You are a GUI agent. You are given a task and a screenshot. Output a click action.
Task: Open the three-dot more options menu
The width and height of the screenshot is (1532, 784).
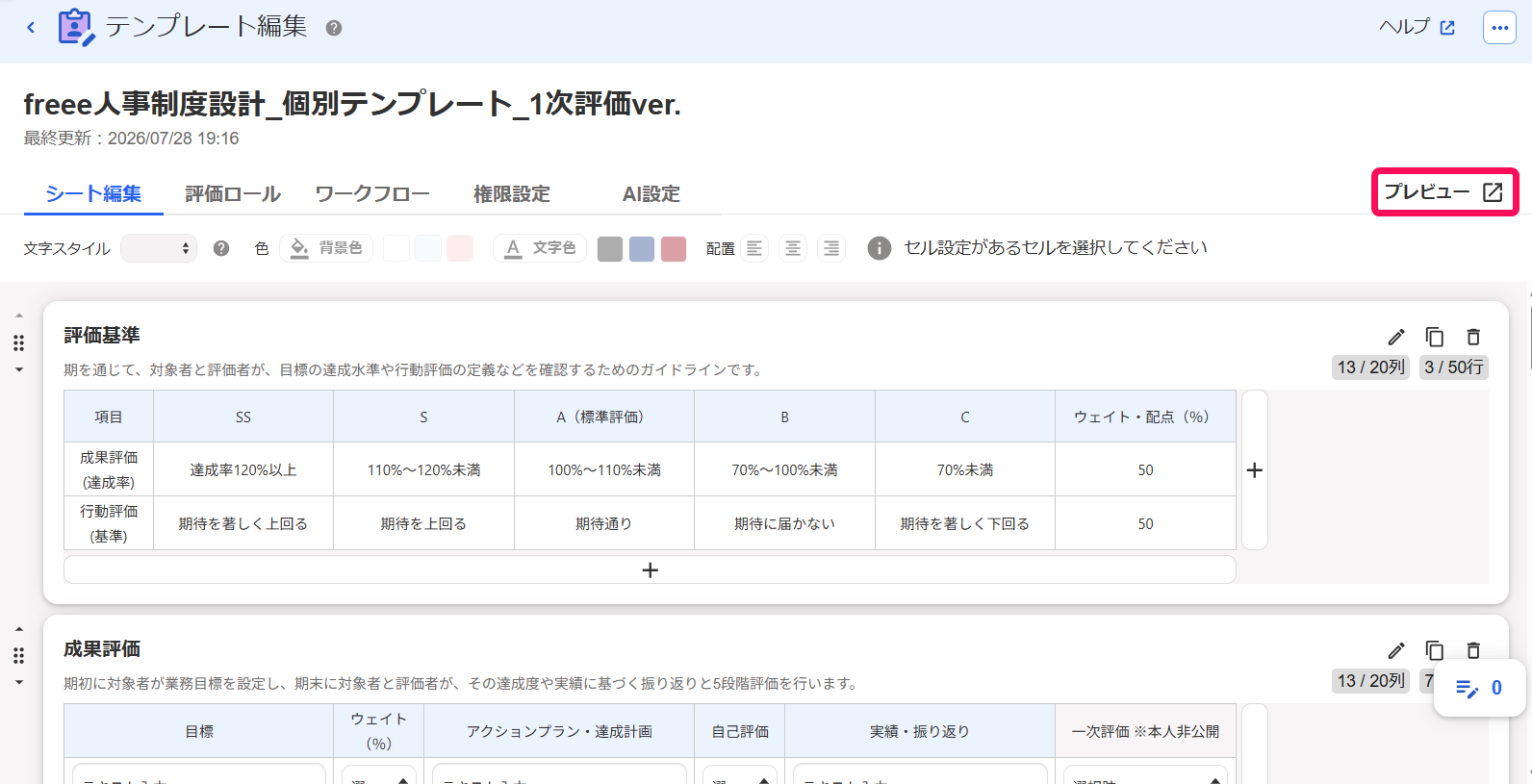[x=1499, y=28]
